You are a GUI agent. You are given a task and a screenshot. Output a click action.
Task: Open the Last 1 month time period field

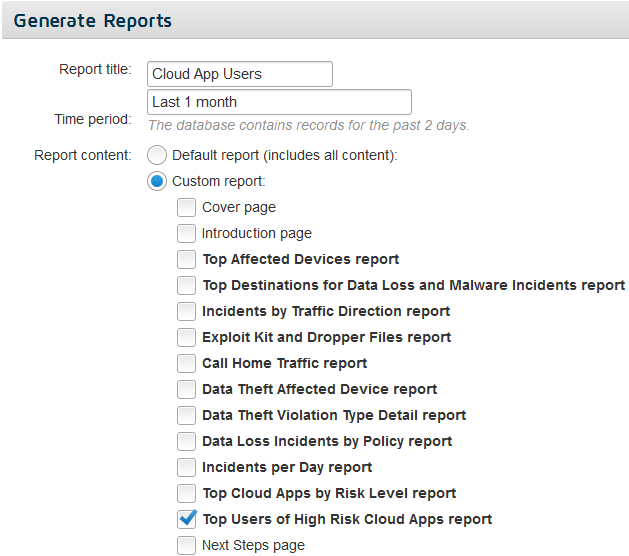279,102
